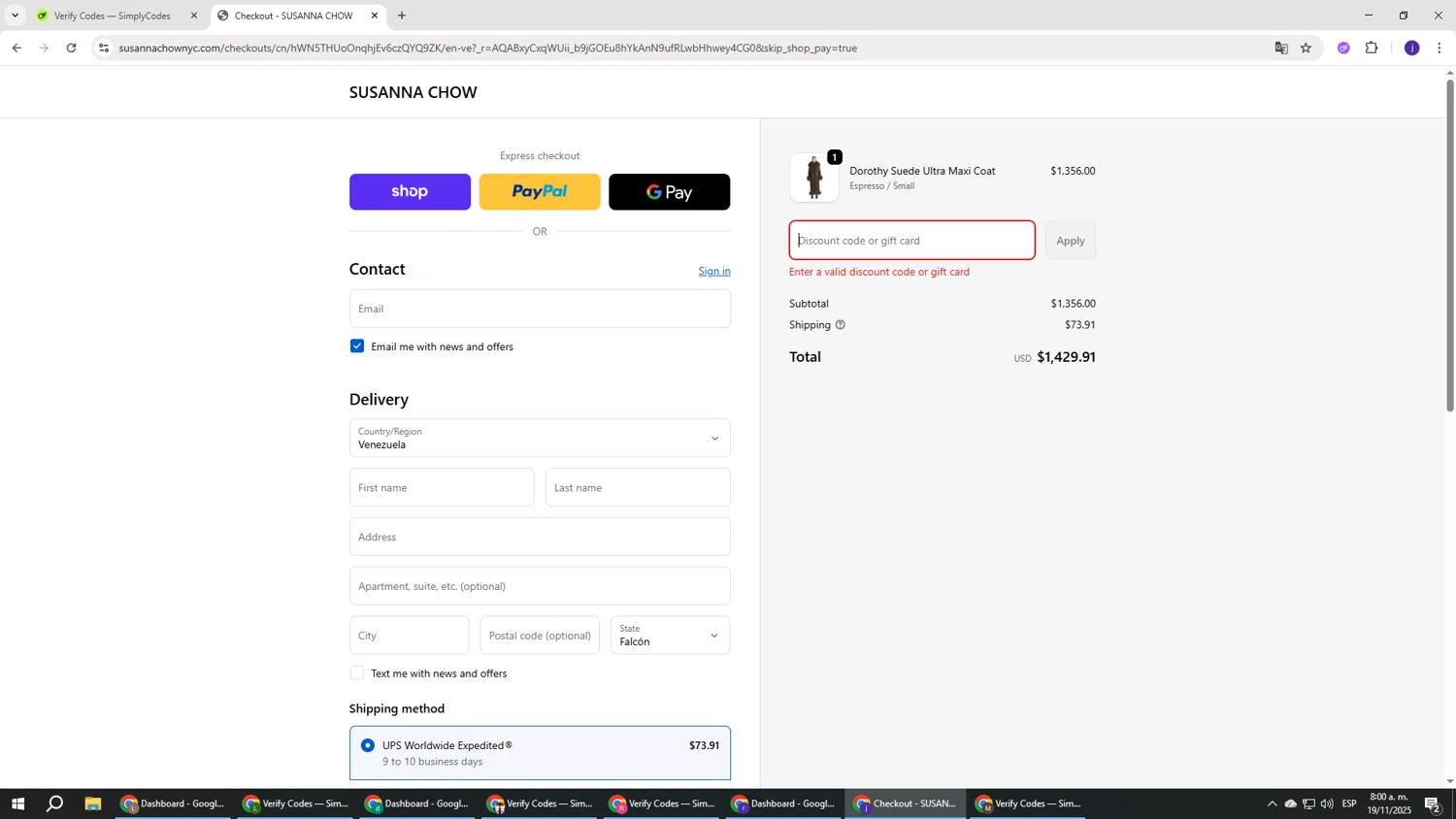Viewport: 1456px width, 819px height.
Task: Change the ESP keyboard language
Action: (1349, 803)
